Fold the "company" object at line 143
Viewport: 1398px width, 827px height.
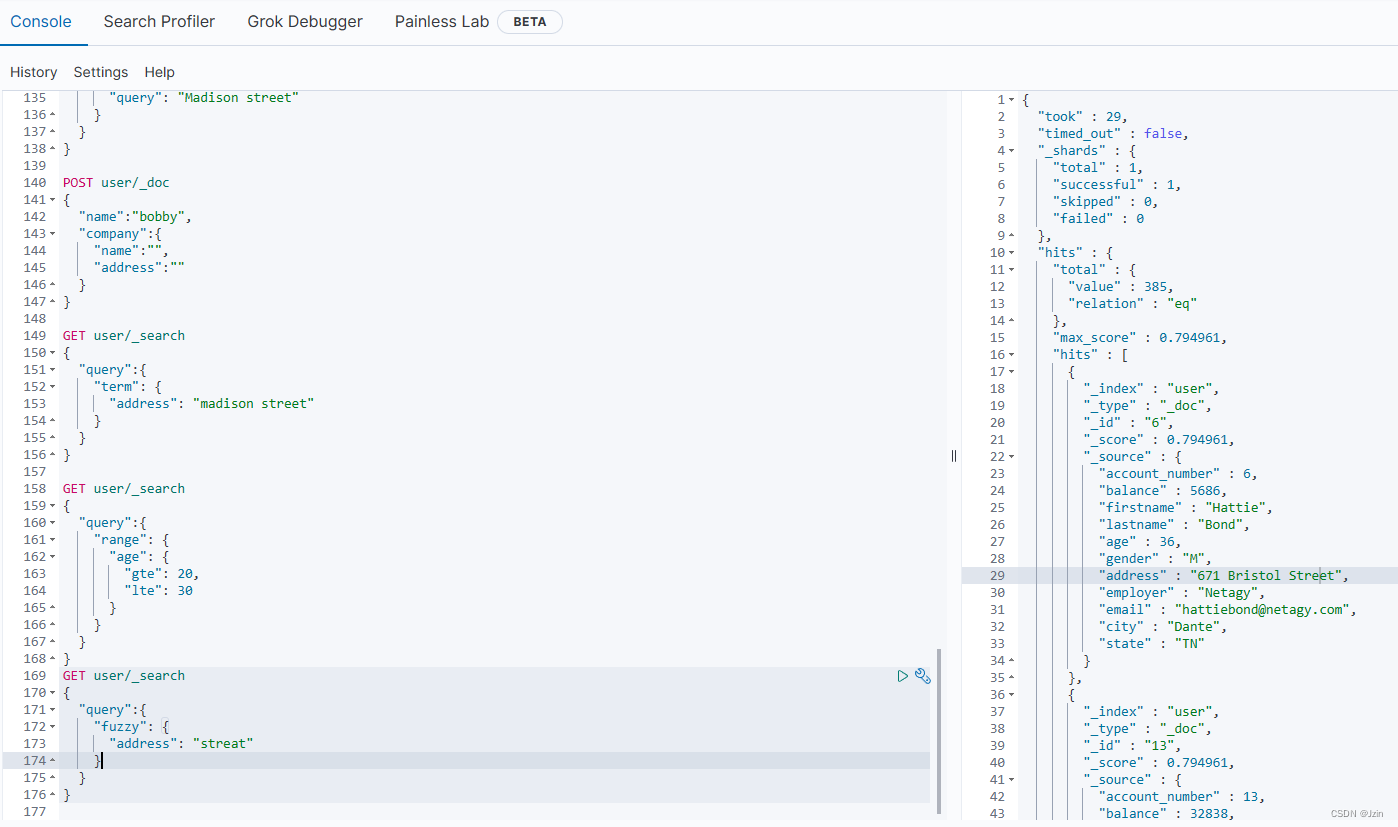pos(52,234)
